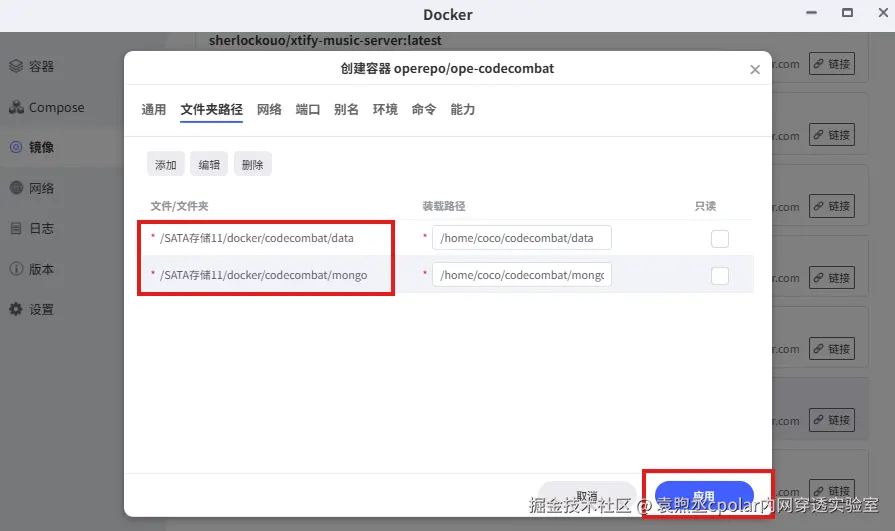Switch to the 环境 tab
The width and height of the screenshot is (895, 531).
tap(385, 109)
